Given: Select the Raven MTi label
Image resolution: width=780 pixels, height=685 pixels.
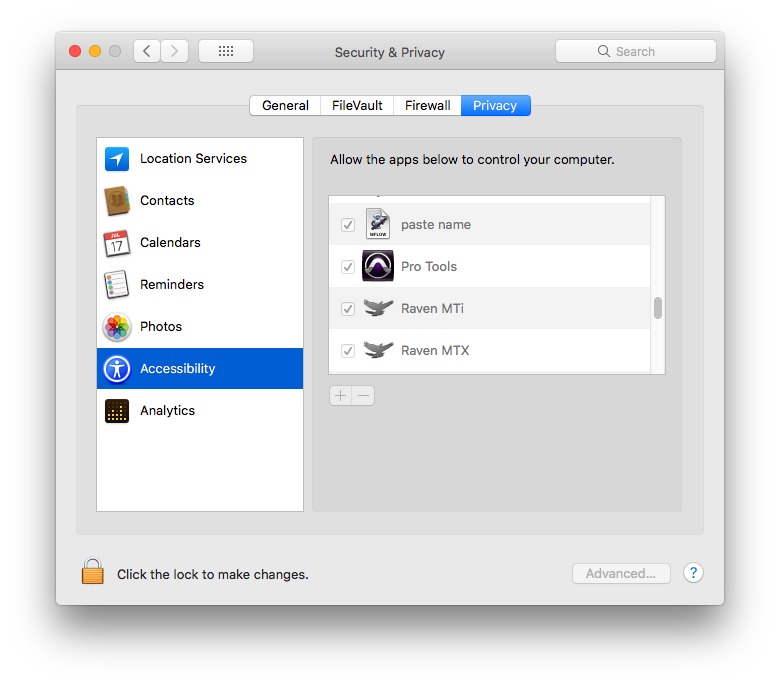Looking at the screenshot, I should pyautogui.click(x=432, y=309).
